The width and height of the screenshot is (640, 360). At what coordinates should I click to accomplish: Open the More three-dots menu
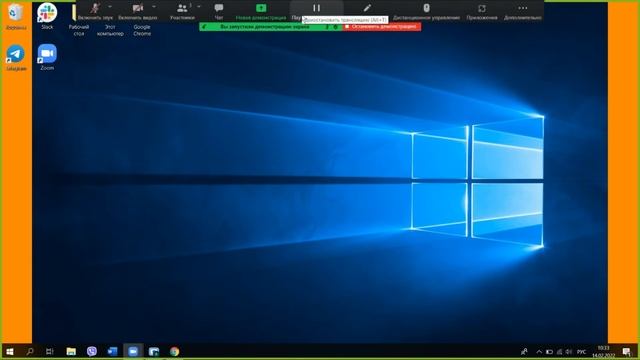coord(522,8)
